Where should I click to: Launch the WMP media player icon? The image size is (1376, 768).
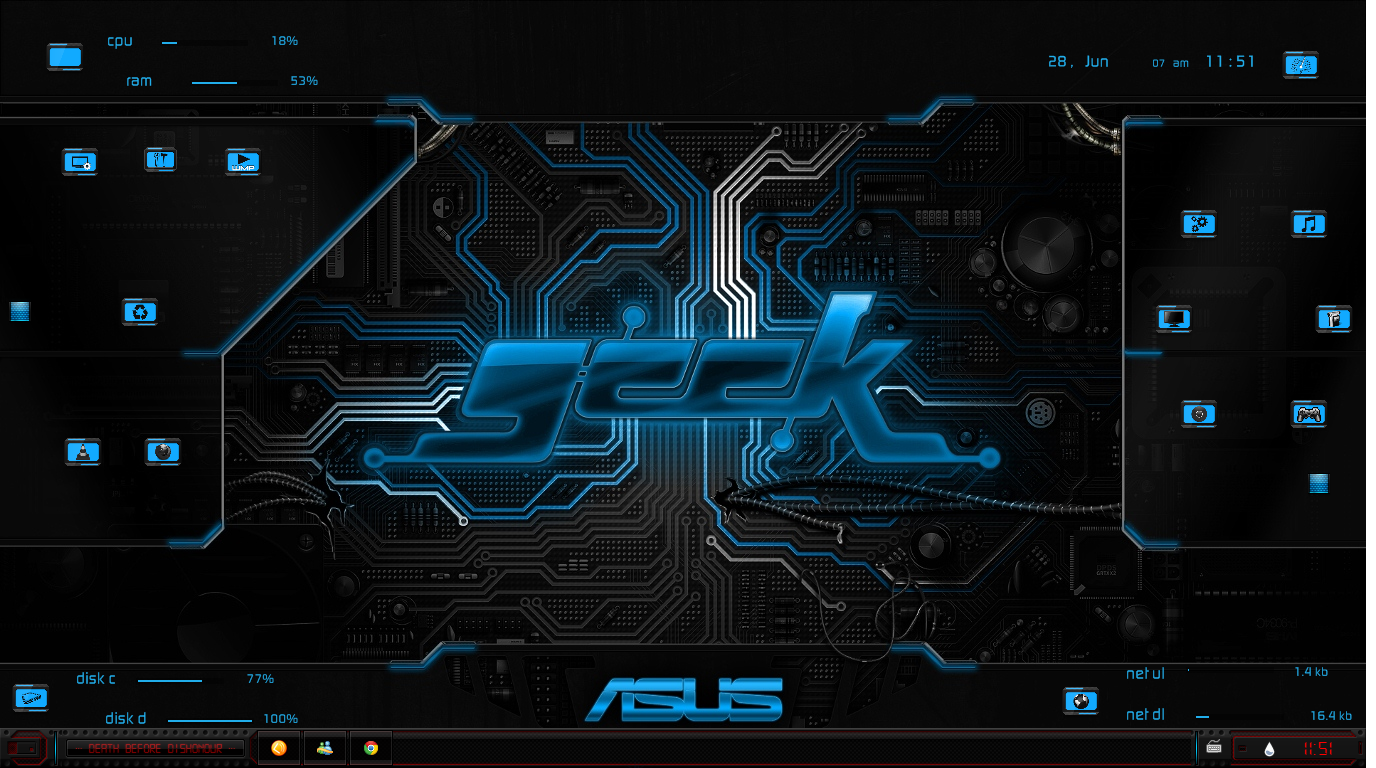(243, 162)
